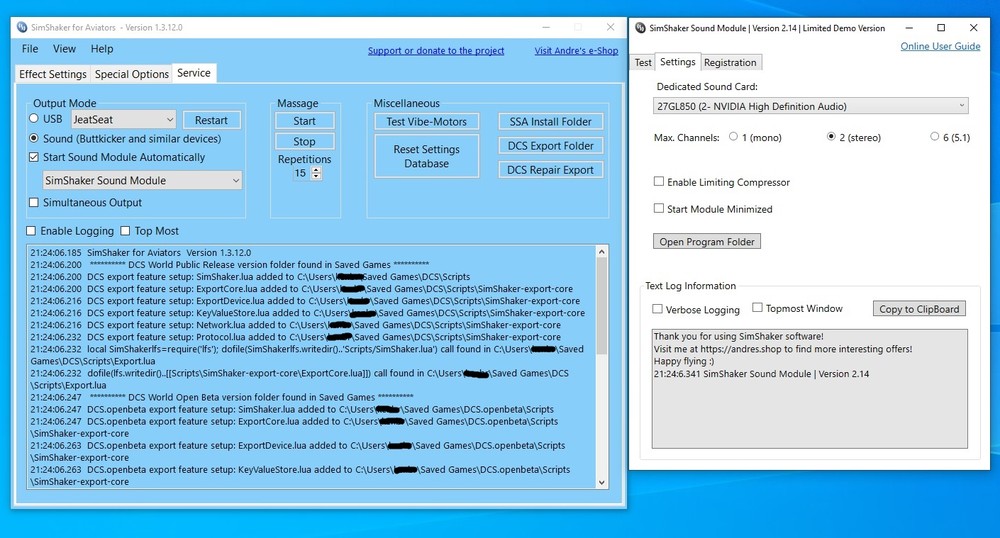The height and width of the screenshot is (538, 1000).
Task: Open the View menu
Action: (x=64, y=49)
